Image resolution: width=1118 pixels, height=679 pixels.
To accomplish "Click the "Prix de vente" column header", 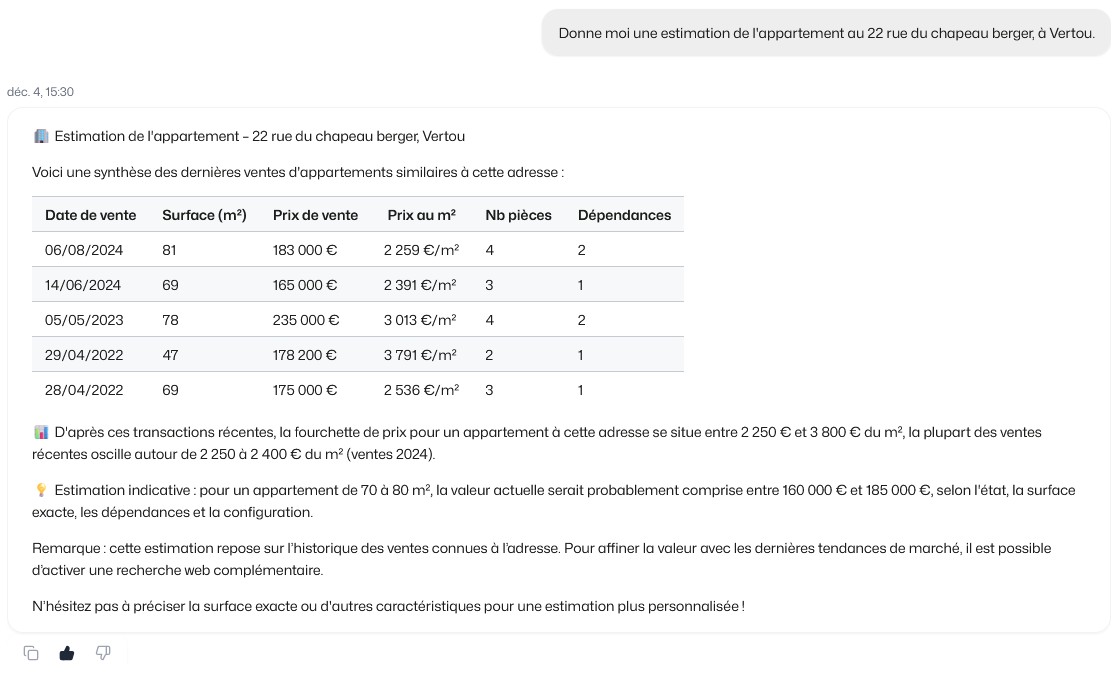I will coord(315,215).
